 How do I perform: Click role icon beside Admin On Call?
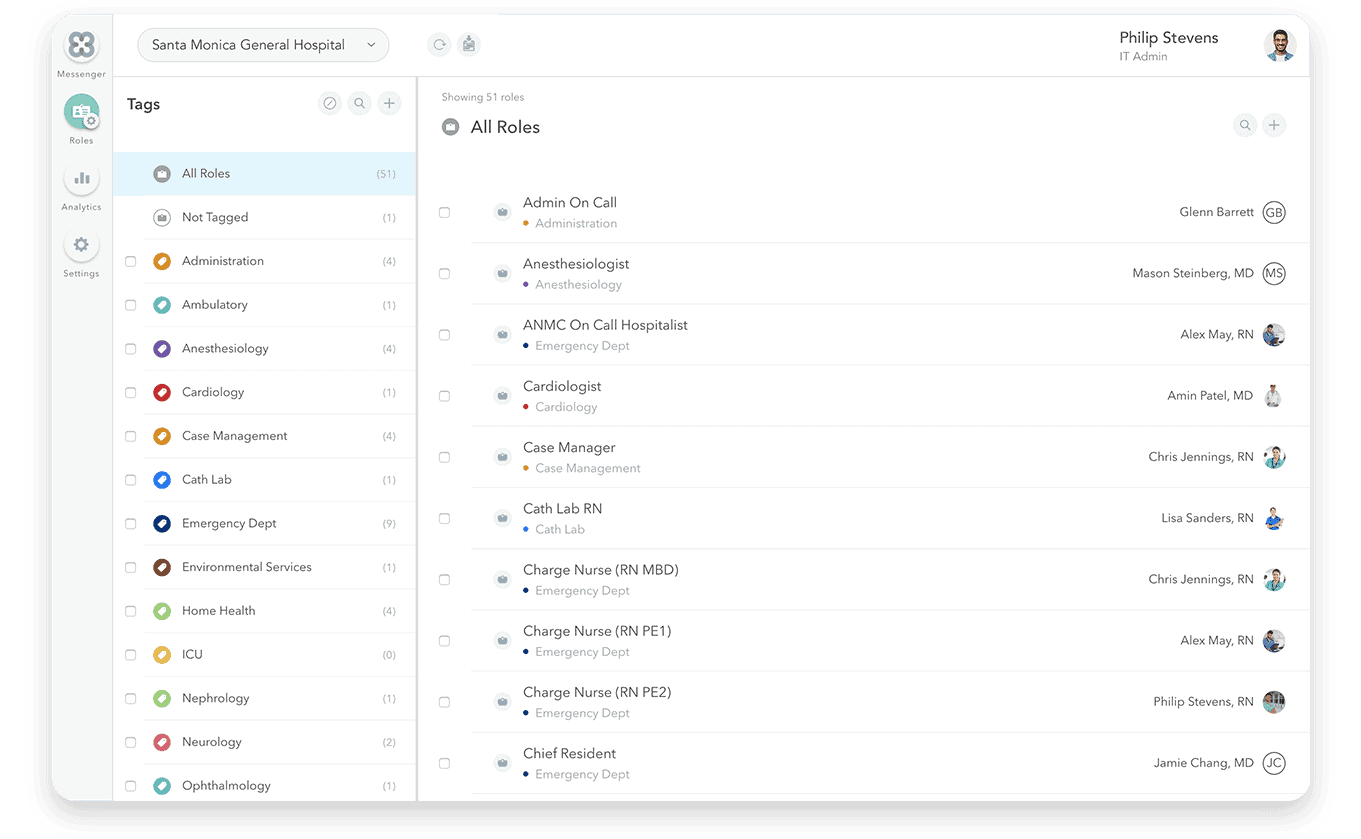pyautogui.click(x=503, y=212)
